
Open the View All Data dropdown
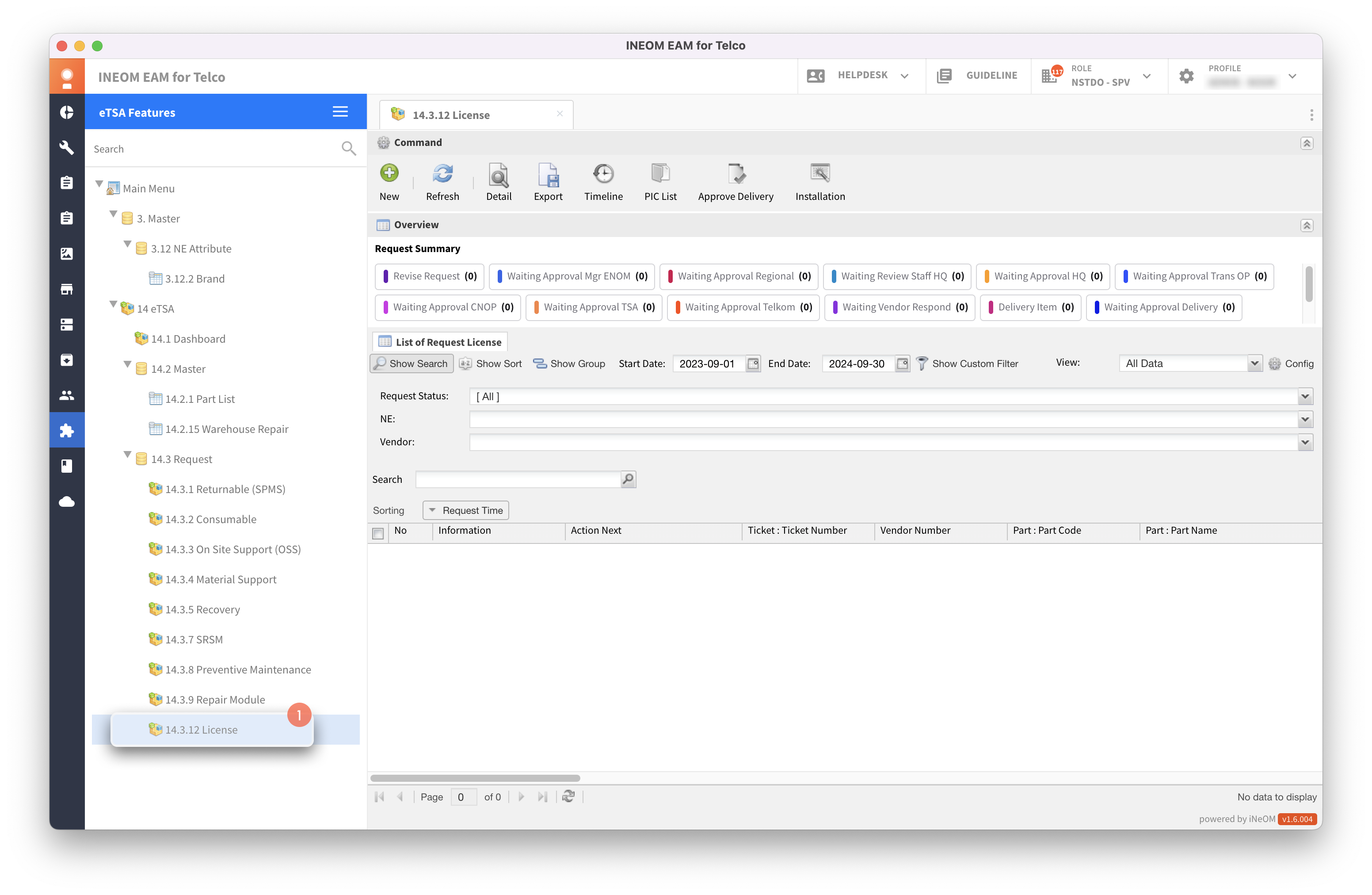pyautogui.click(x=1254, y=364)
